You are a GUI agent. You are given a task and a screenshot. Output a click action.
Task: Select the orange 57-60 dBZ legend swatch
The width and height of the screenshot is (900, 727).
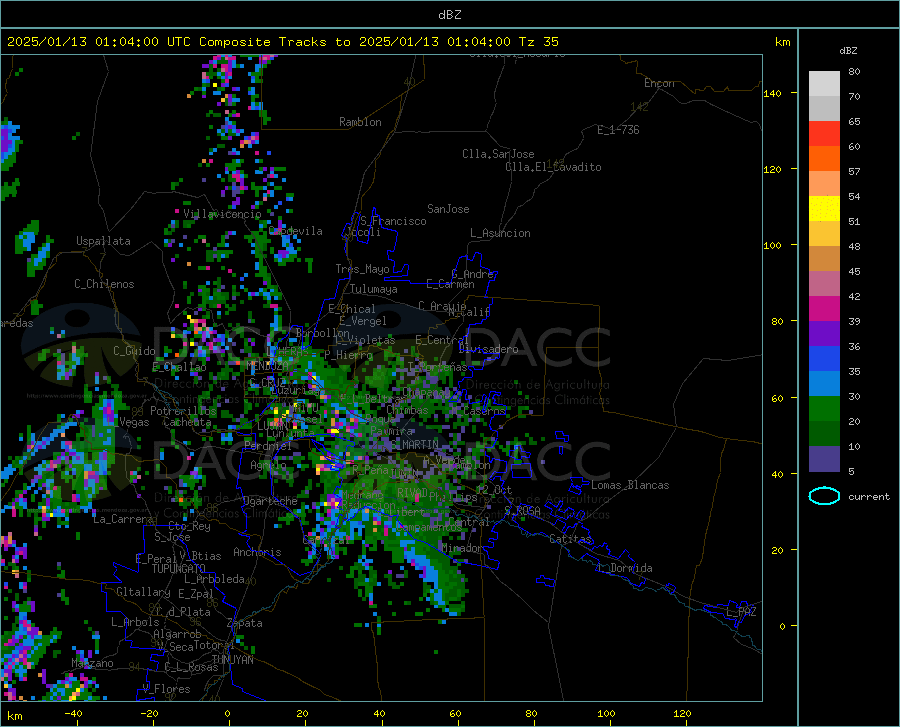coord(824,159)
